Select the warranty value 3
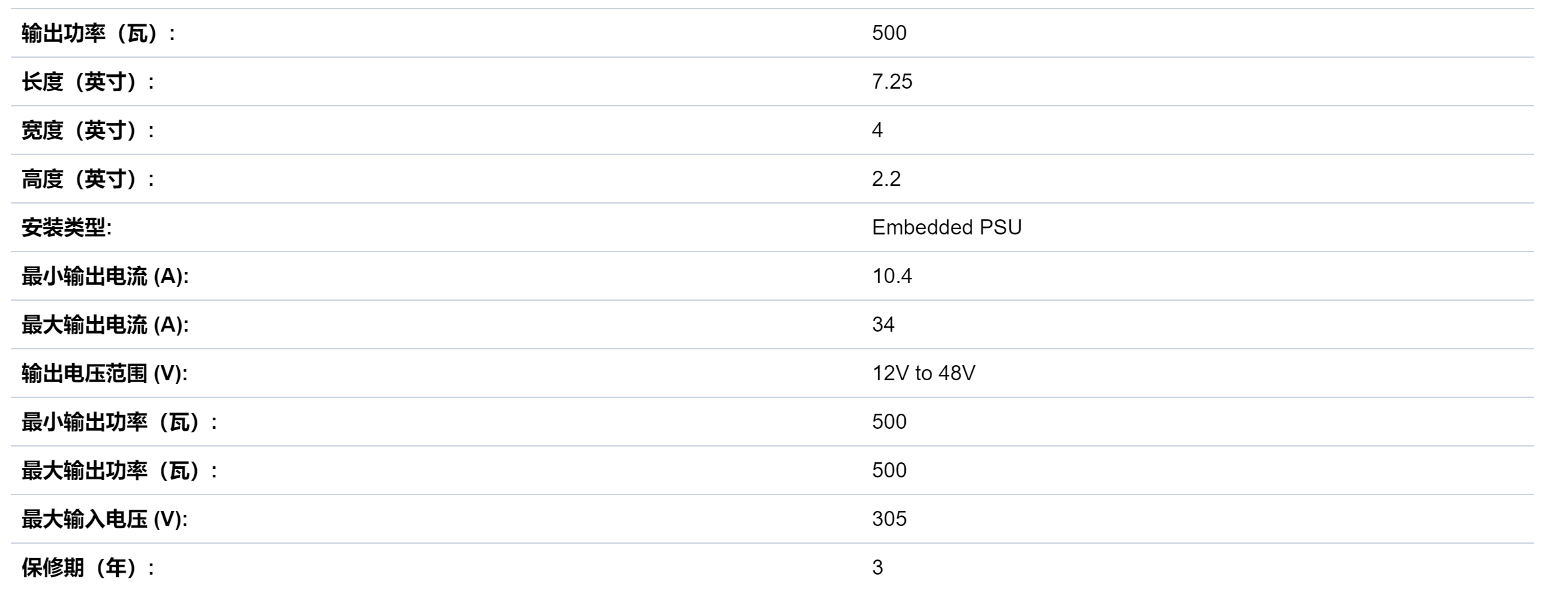Screen dimensions: 1568x593 pos(878,567)
